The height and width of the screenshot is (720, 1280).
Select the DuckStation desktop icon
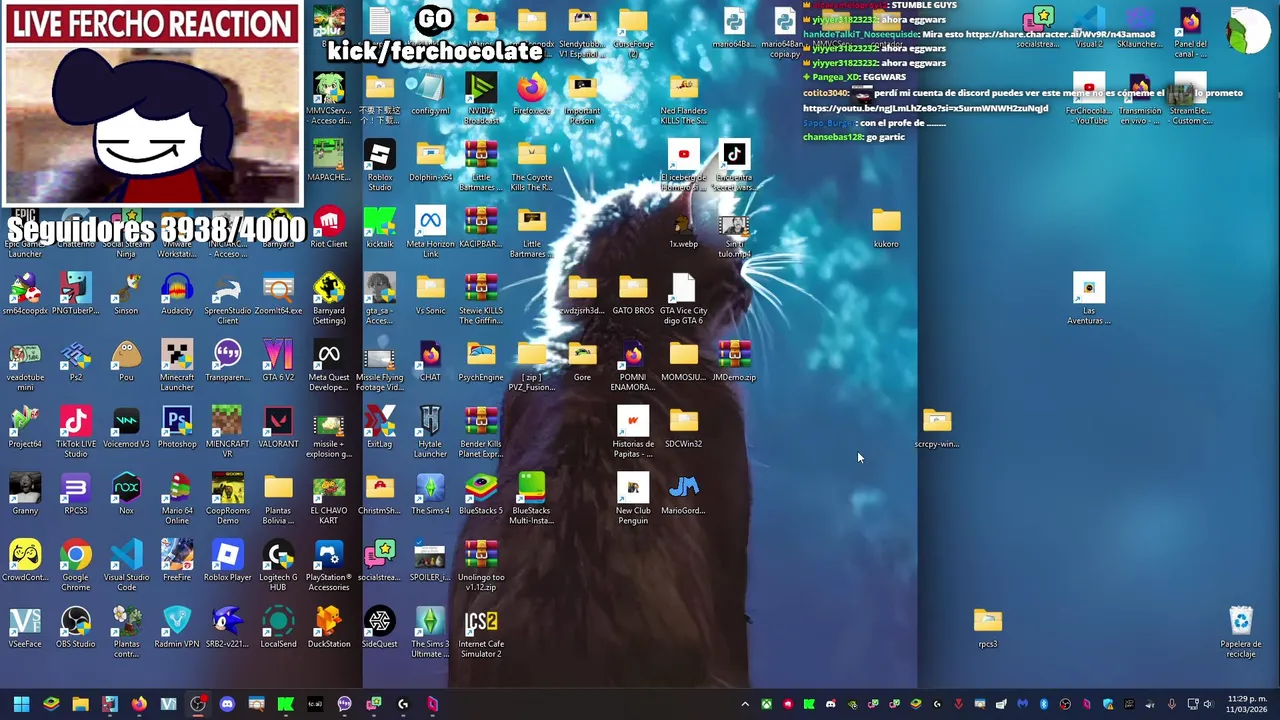[329, 628]
